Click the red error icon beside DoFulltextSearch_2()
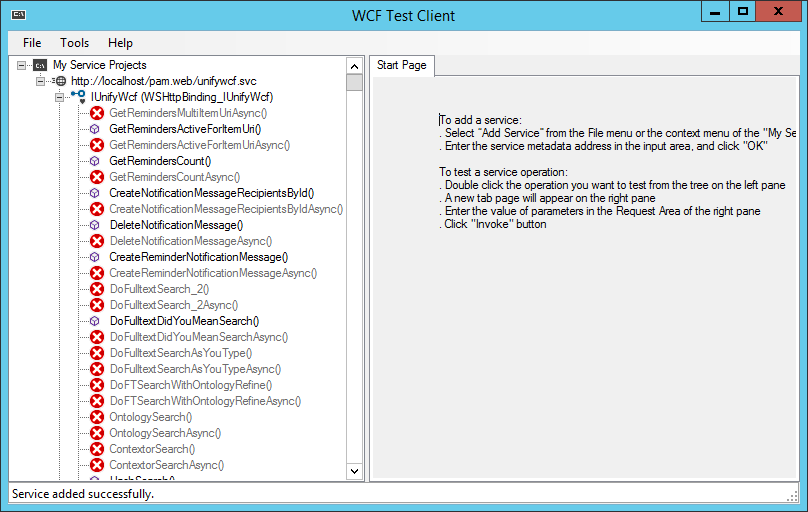 coord(97,288)
